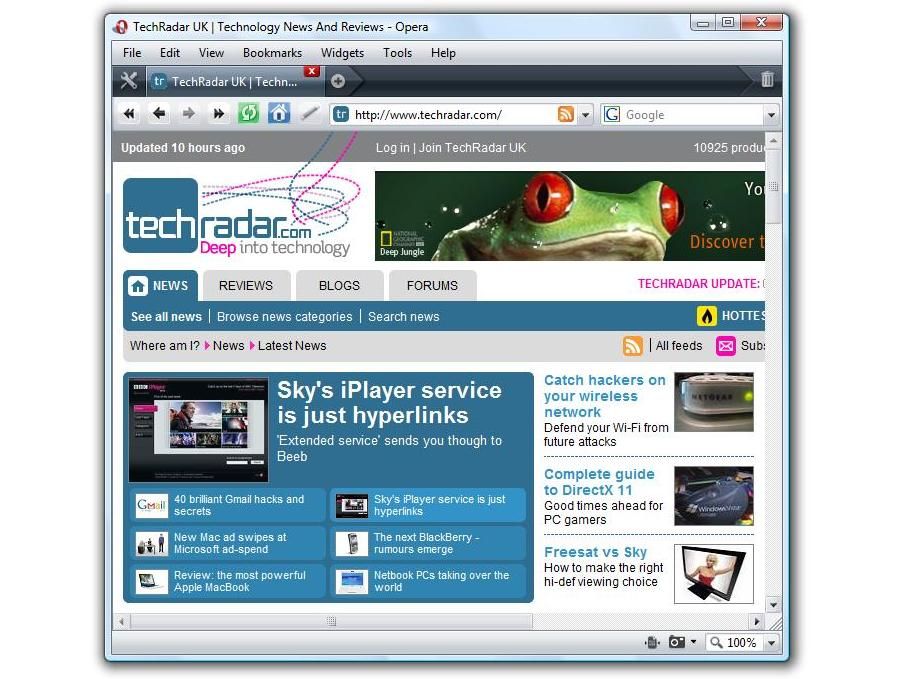
Task: Open the search engine dropdown arrow
Action: click(x=772, y=115)
